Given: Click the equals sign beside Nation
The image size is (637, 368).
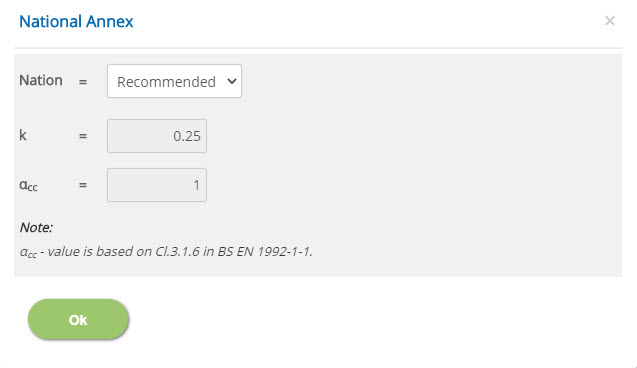Looking at the screenshot, I should click(83, 82).
